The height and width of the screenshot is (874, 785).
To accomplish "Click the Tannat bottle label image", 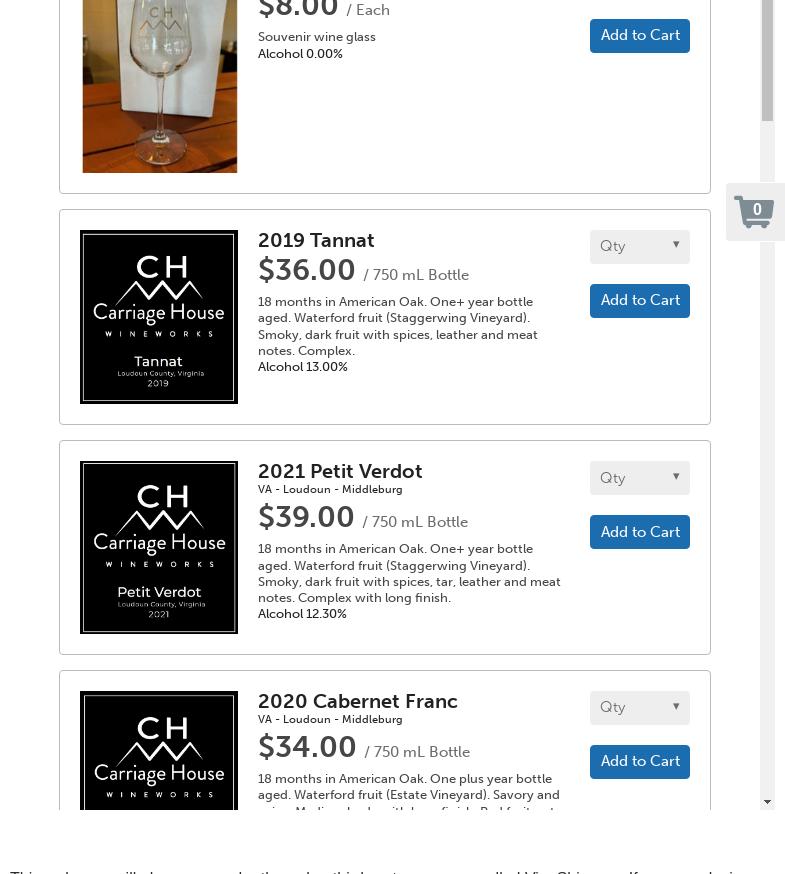I will 159,316.
